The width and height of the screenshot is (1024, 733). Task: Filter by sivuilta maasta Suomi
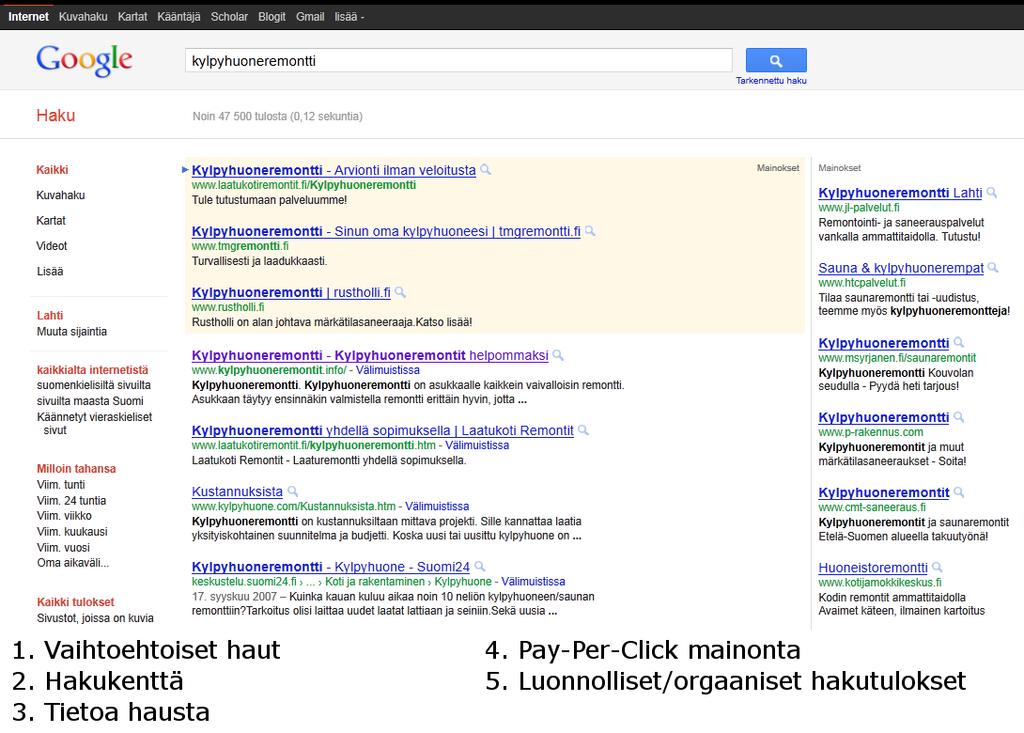(x=90, y=401)
